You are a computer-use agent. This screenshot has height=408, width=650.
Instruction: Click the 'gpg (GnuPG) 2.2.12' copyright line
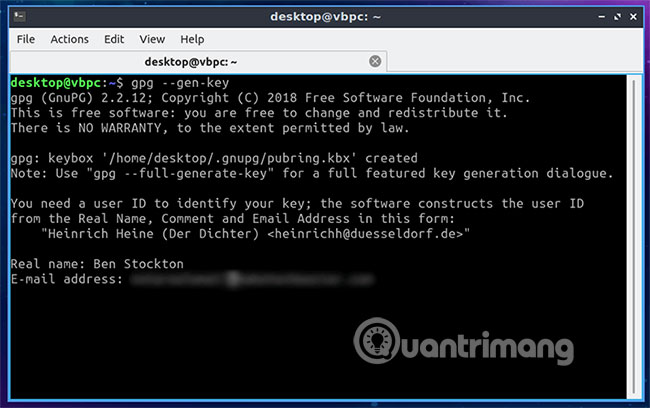[x=270, y=98]
